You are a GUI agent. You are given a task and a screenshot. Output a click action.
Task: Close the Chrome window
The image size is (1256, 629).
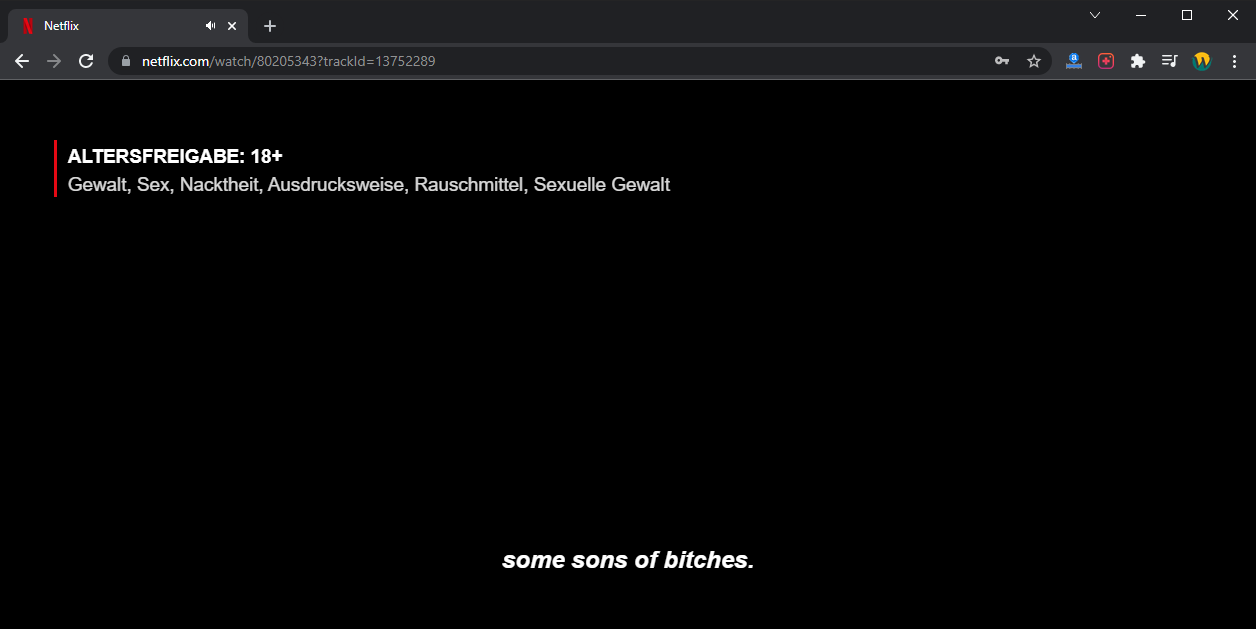1233,15
